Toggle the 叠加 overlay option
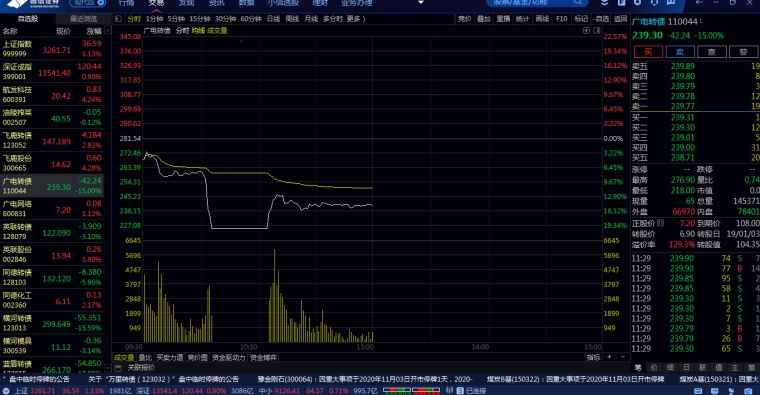The height and width of the screenshot is (395, 760). pyautogui.click(x=484, y=19)
